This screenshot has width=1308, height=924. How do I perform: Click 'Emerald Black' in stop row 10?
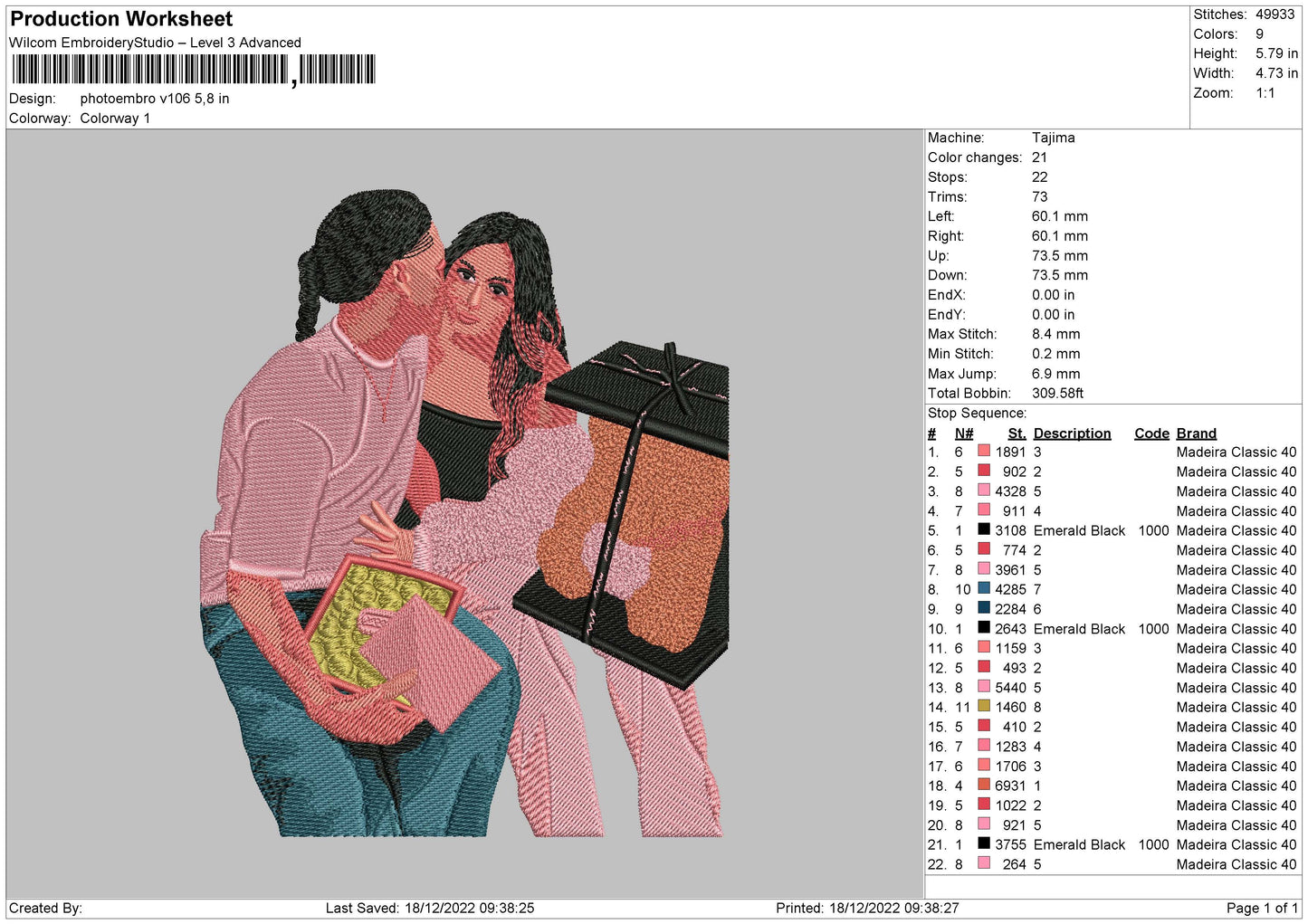pyautogui.click(x=1079, y=629)
